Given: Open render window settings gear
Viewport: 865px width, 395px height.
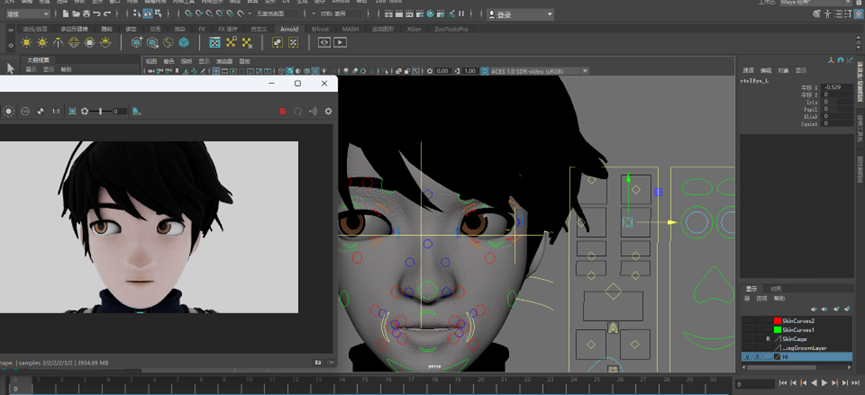Looking at the screenshot, I should click(328, 111).
